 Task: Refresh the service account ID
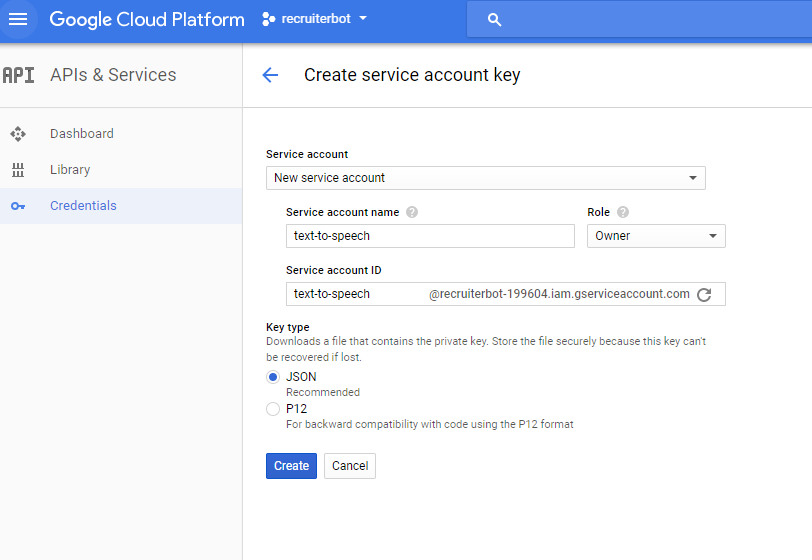704,295
